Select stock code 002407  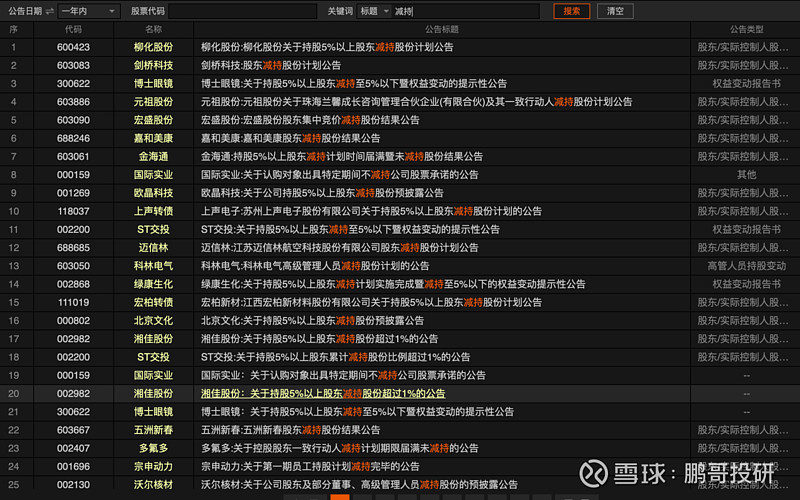point(73,448)
